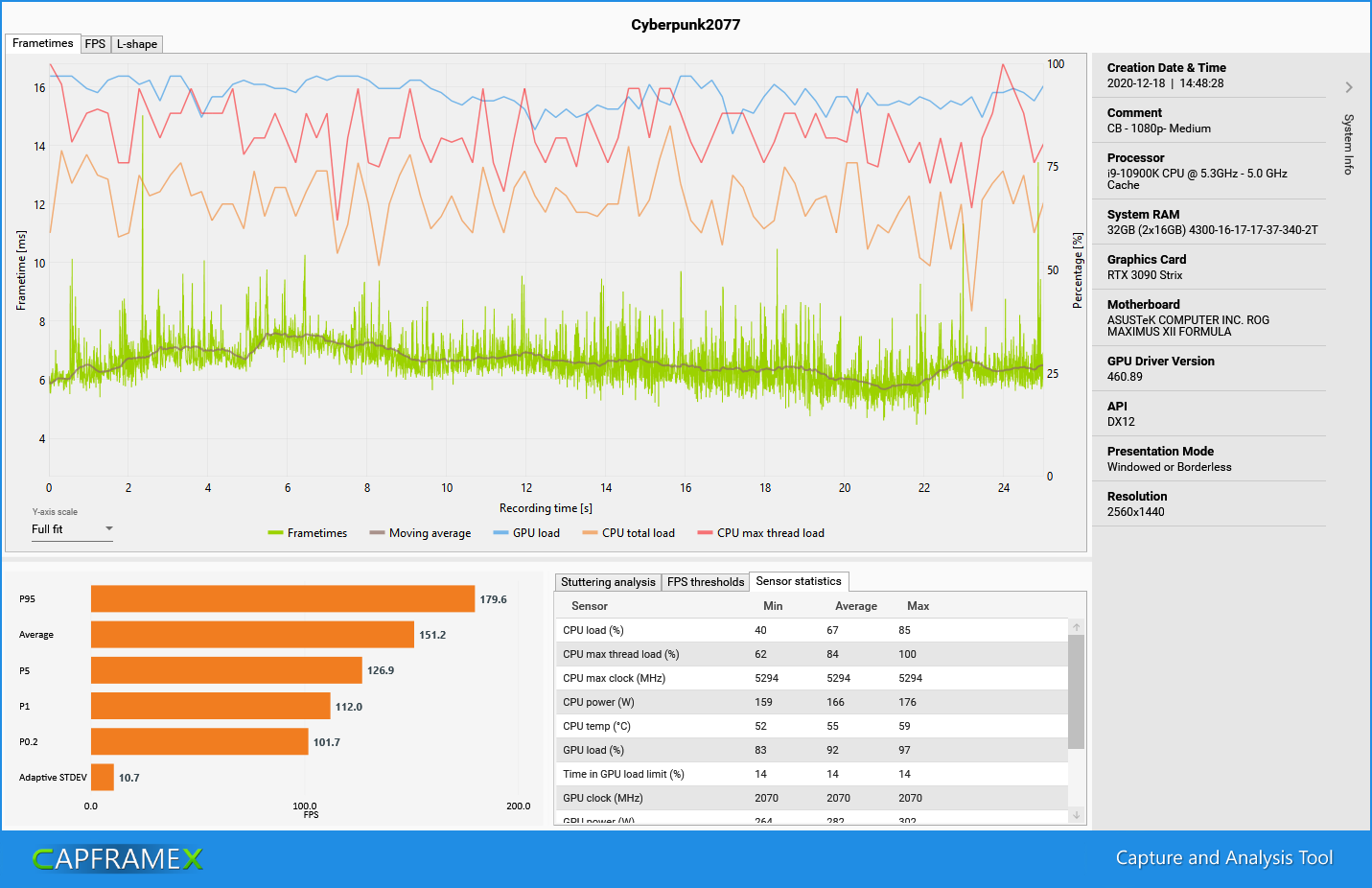Screen dimensions: 1372x888
Task: Select the L-shape tab
Action: pos(137,44)
